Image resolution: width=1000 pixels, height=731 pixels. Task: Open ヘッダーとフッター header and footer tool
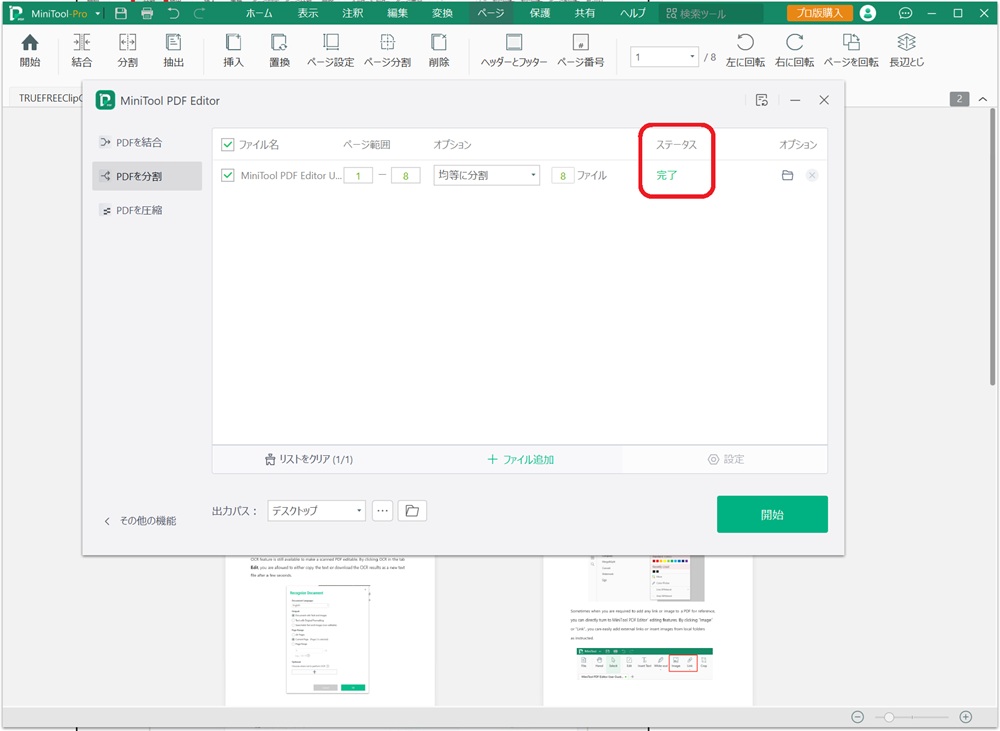click(514, 50)
